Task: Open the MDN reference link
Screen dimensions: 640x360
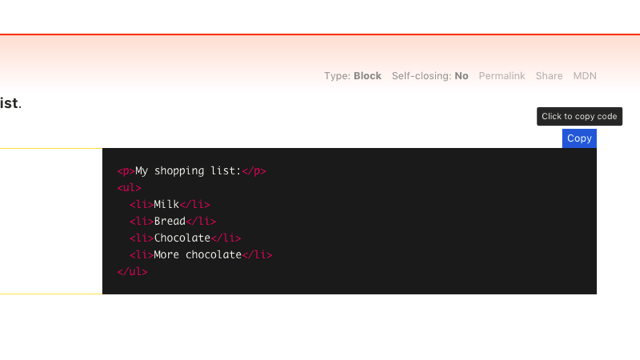Action: click(584, 76)
